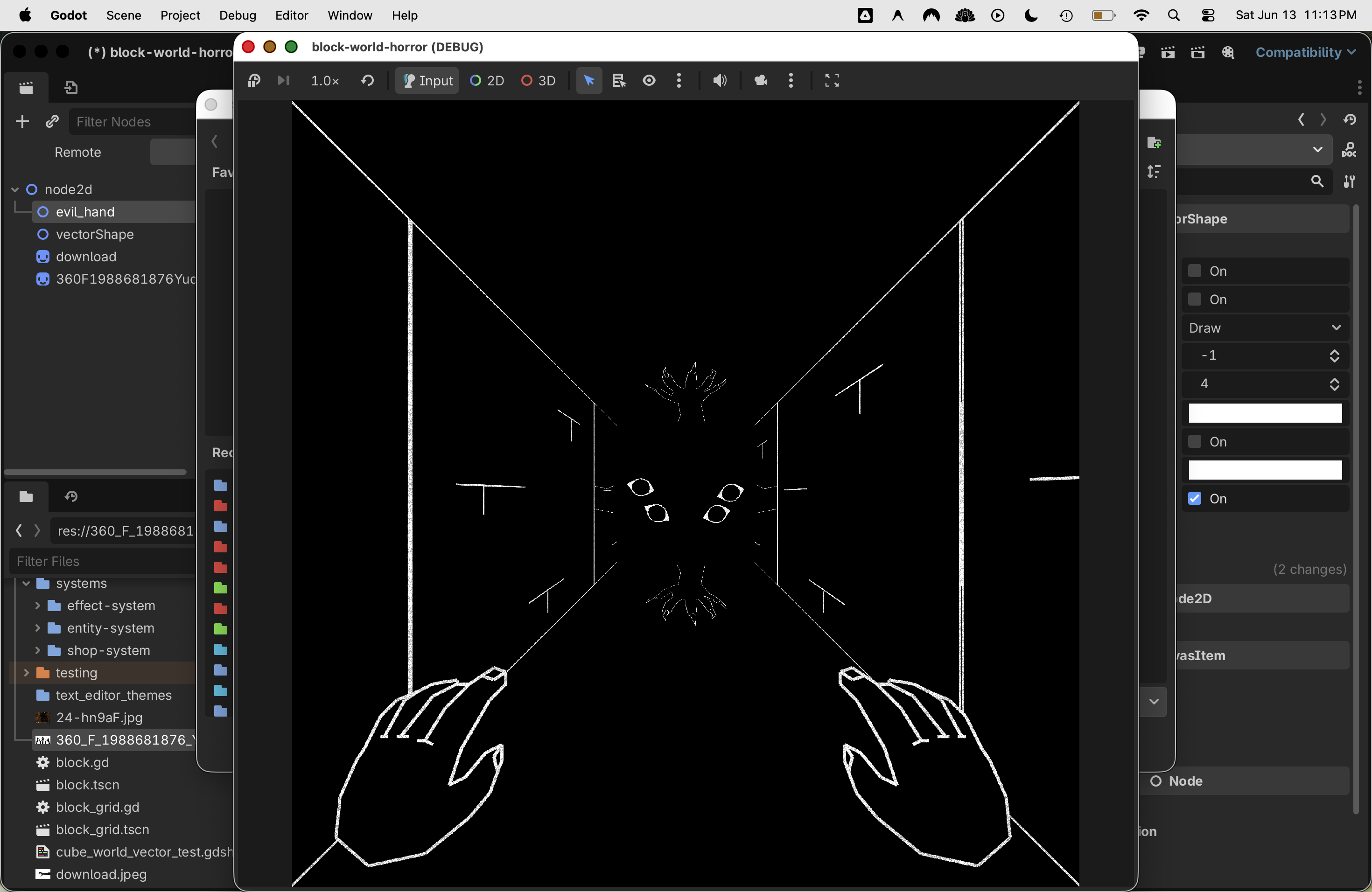Screen dimensions: 1372x892
Task: Select the vectorShape node
Action: click(x=95, y=235)
